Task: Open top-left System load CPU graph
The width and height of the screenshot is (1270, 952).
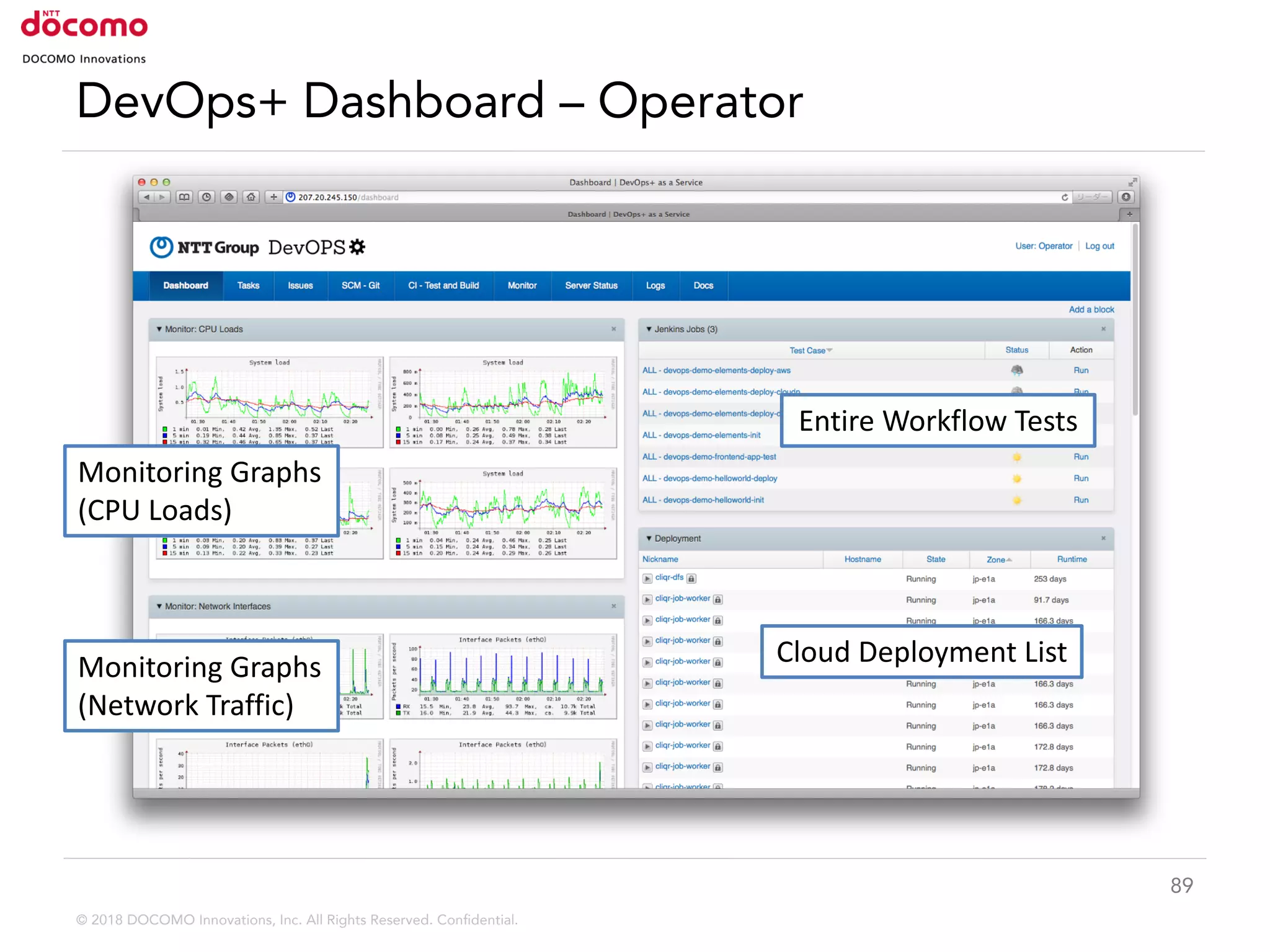Action: (270, 401)
